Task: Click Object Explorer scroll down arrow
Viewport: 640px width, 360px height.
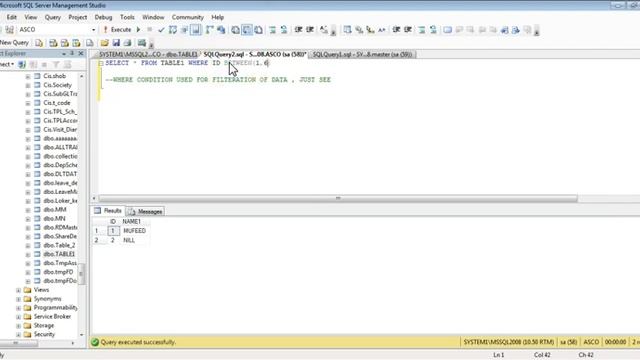Action: pos(82,335)
